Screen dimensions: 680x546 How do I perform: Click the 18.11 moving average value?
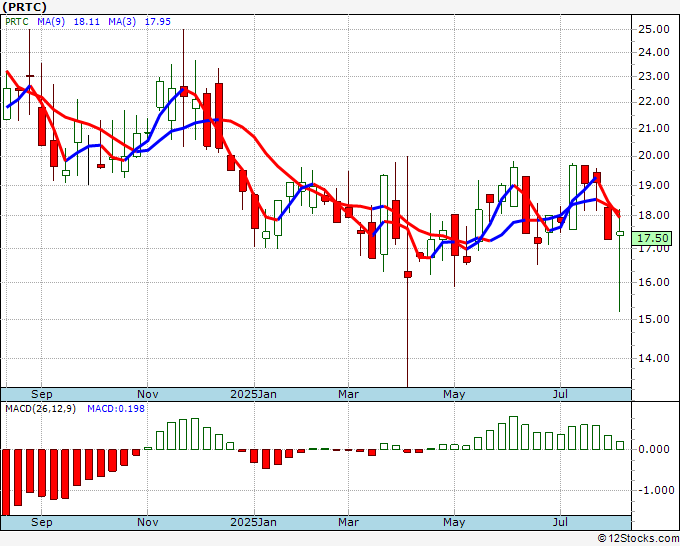(87, 22)
